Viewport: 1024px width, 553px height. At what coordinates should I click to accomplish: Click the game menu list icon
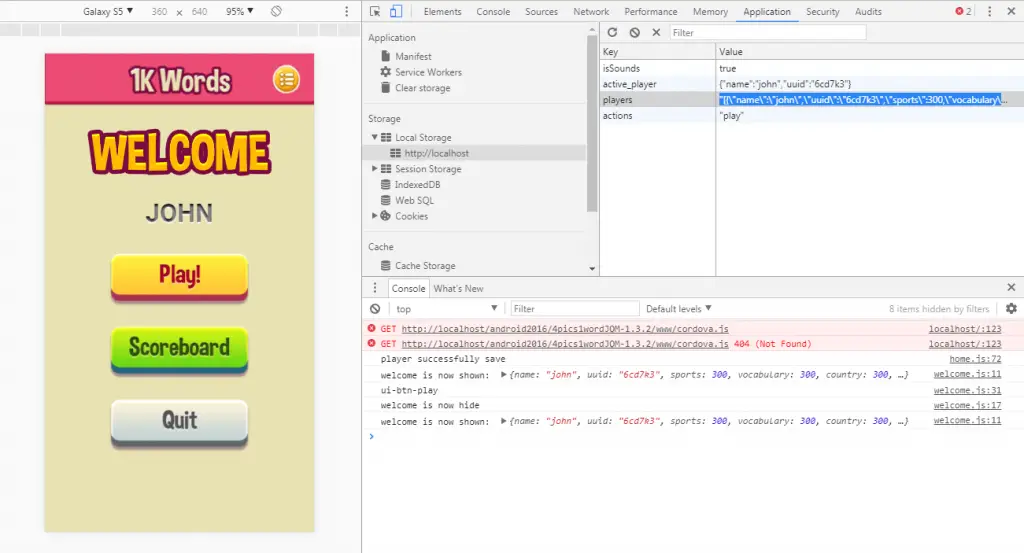tap(286, 79)
